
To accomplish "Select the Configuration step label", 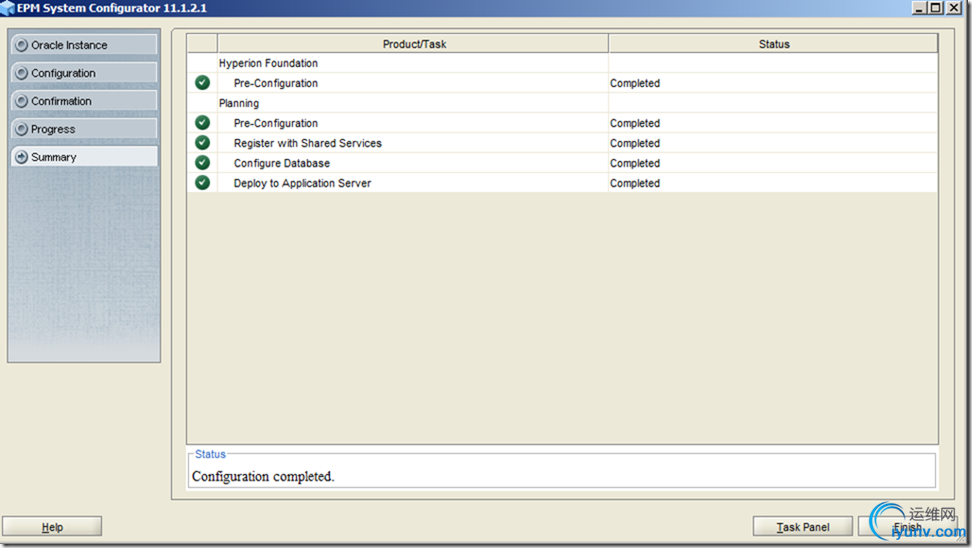I will tap(63, 73).
